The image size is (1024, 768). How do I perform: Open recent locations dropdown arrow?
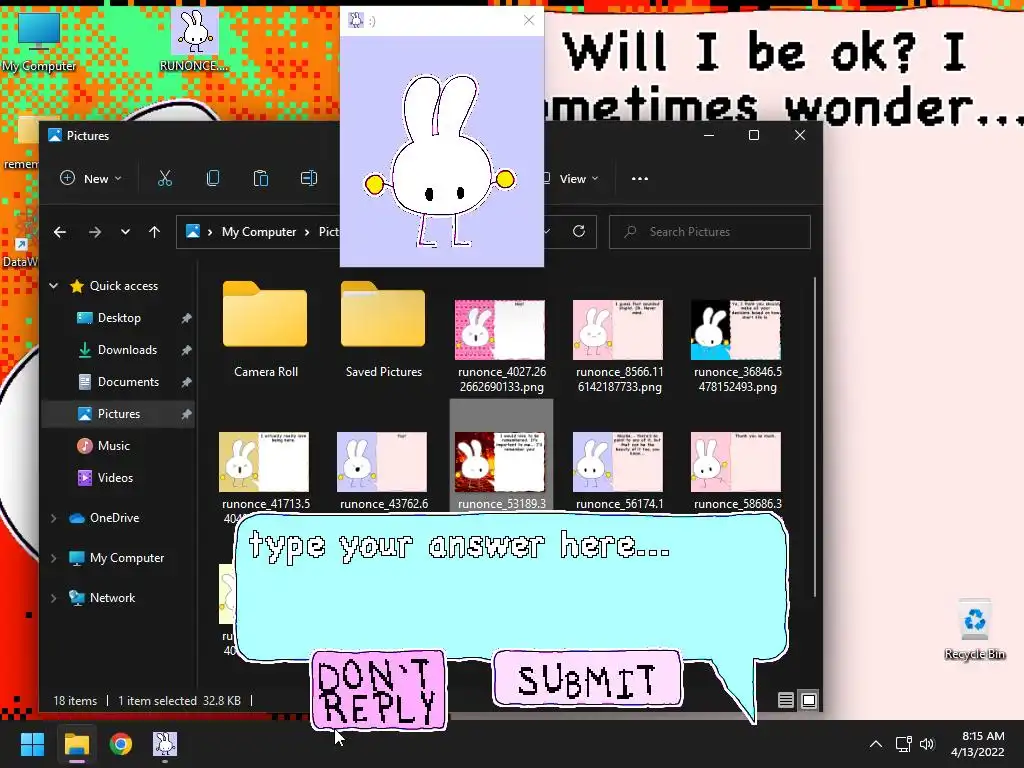click(x=125, y=232)
